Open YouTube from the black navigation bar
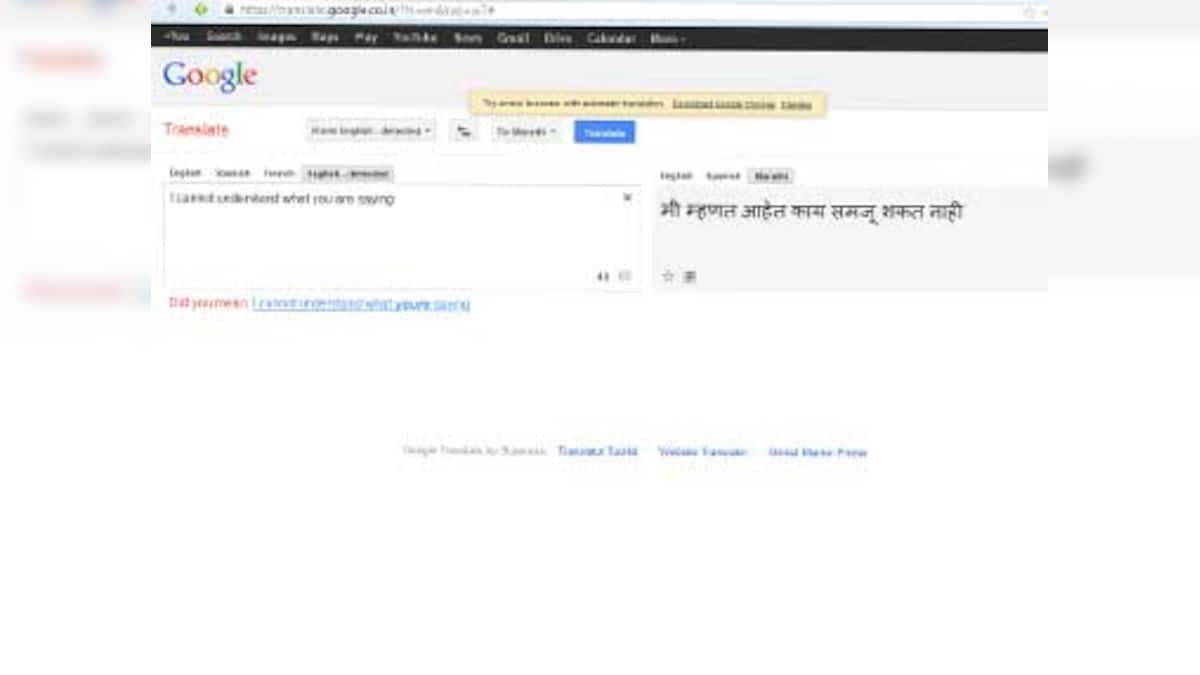Viewport: 1200px width, 675px height. pos(415,38)
